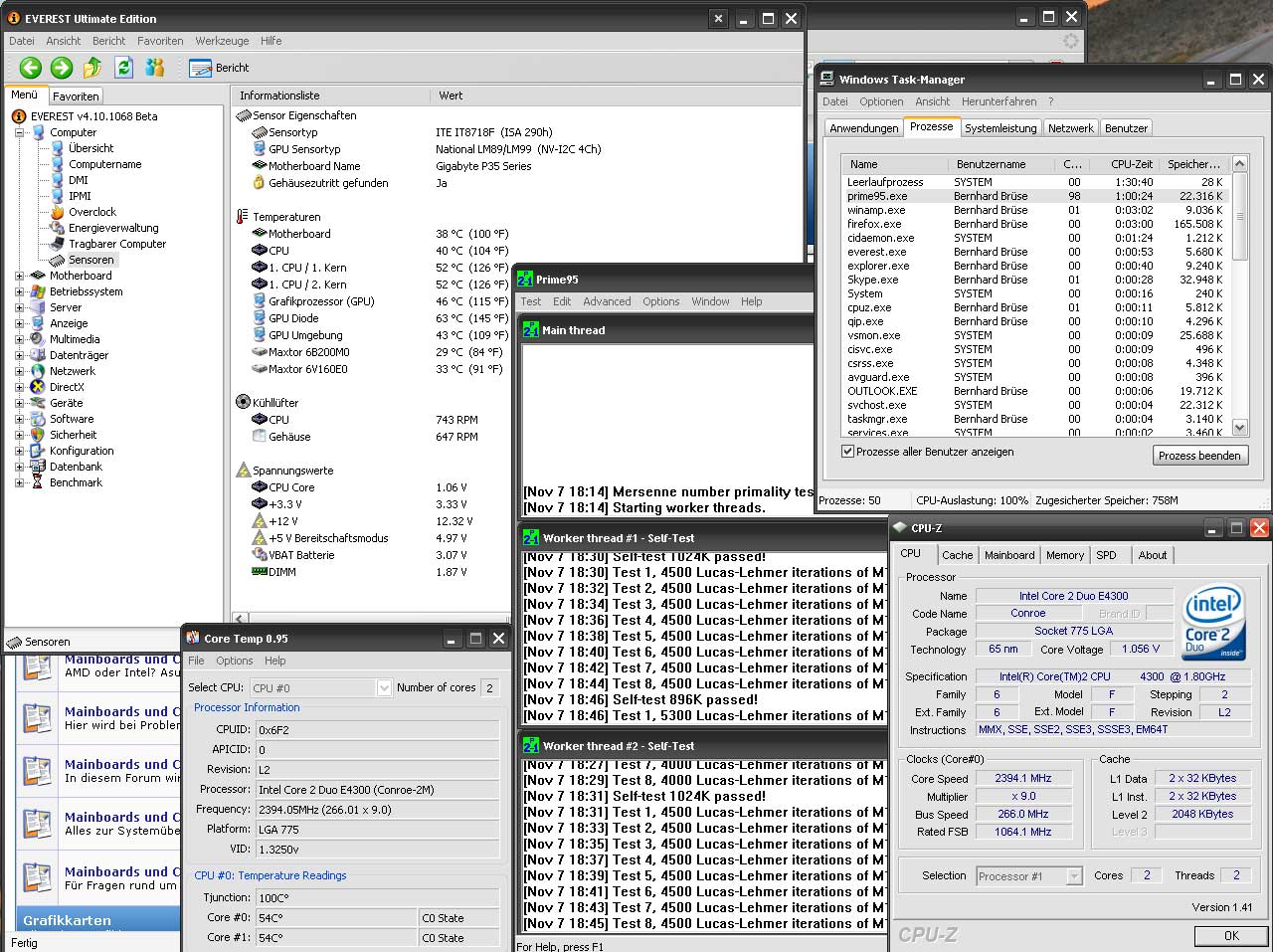Open the SPD tab in CPU-Z

coord(1106,555)
